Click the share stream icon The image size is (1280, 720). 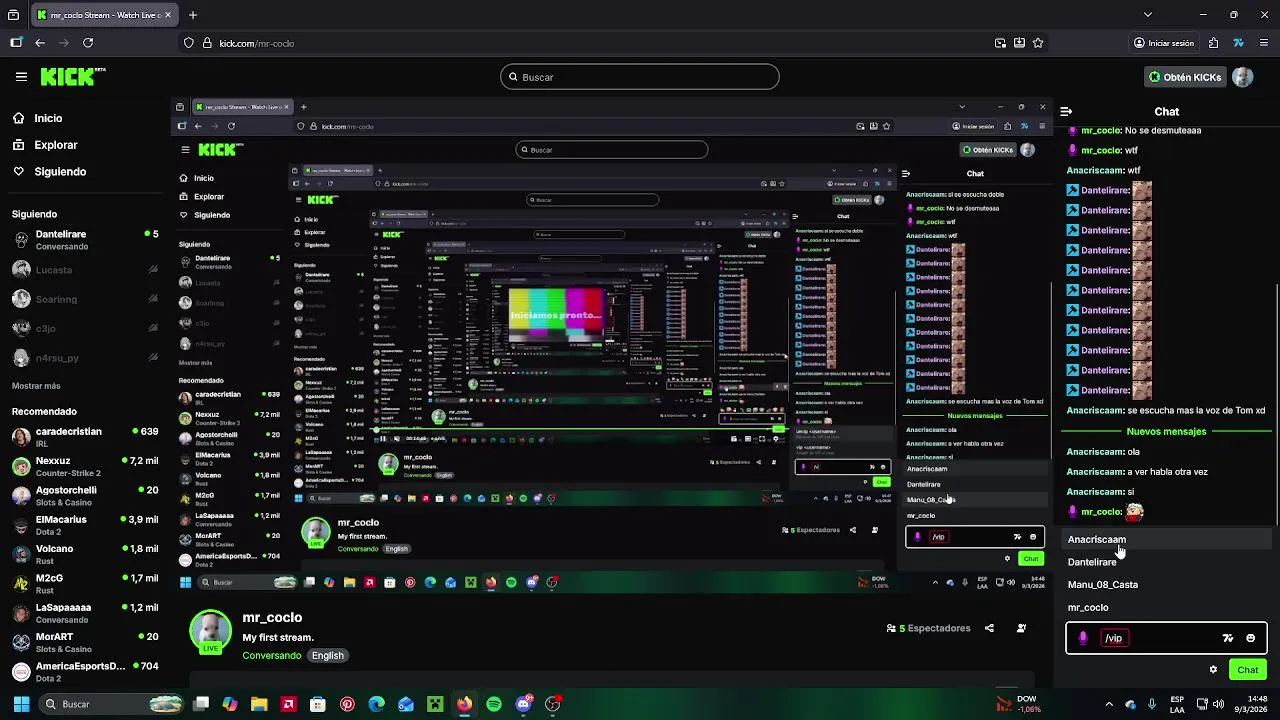(989, 628)
